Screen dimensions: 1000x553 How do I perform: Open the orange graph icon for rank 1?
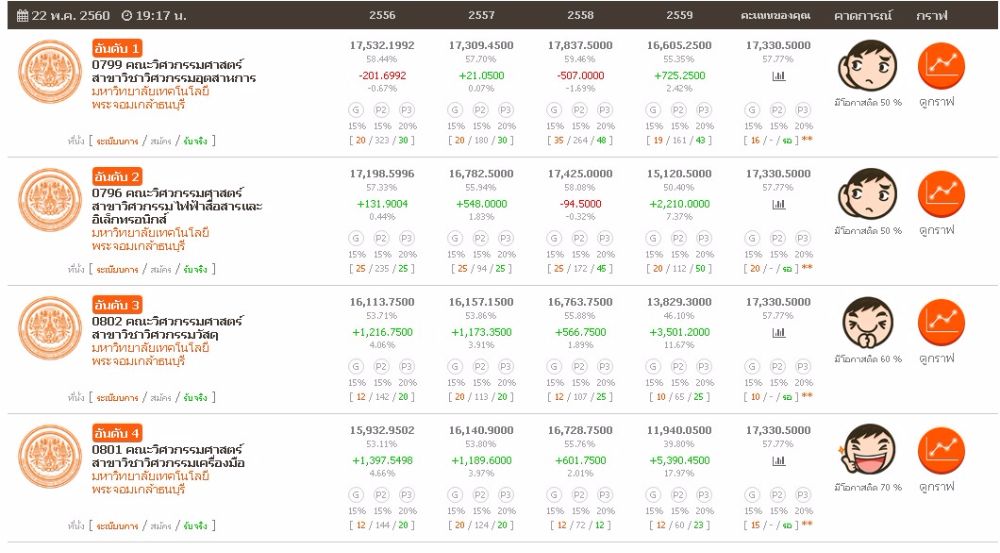coord(939,65)
